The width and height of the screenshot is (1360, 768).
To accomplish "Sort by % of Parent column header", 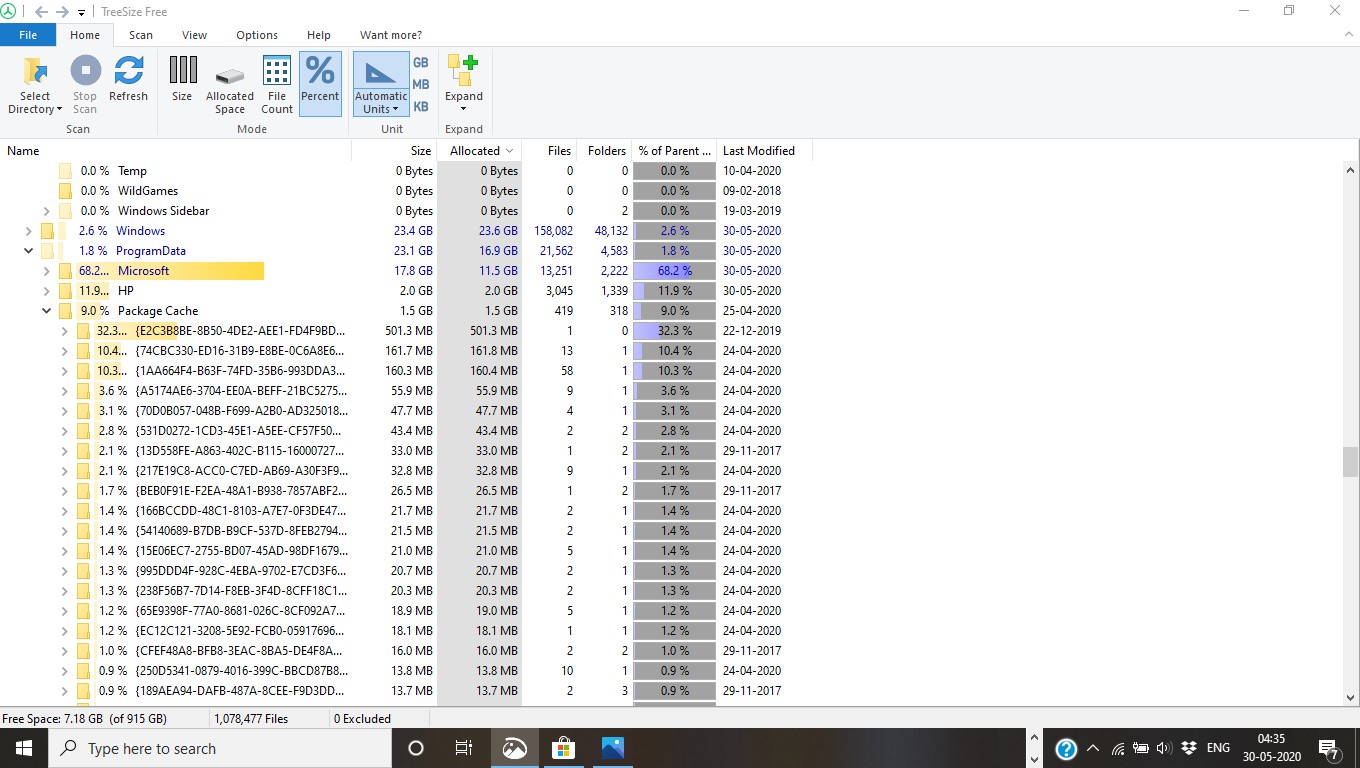I will [x=675, y=151].
